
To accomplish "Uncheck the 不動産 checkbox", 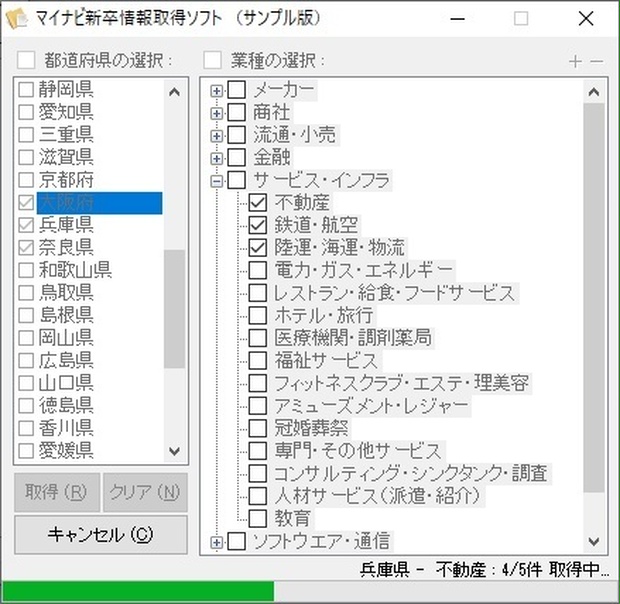I will tap(257, 203).
